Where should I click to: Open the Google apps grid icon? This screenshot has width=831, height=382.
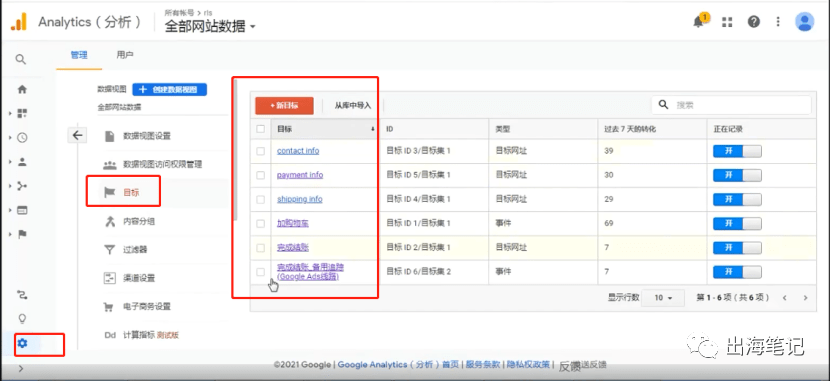[x=727, y=22]
